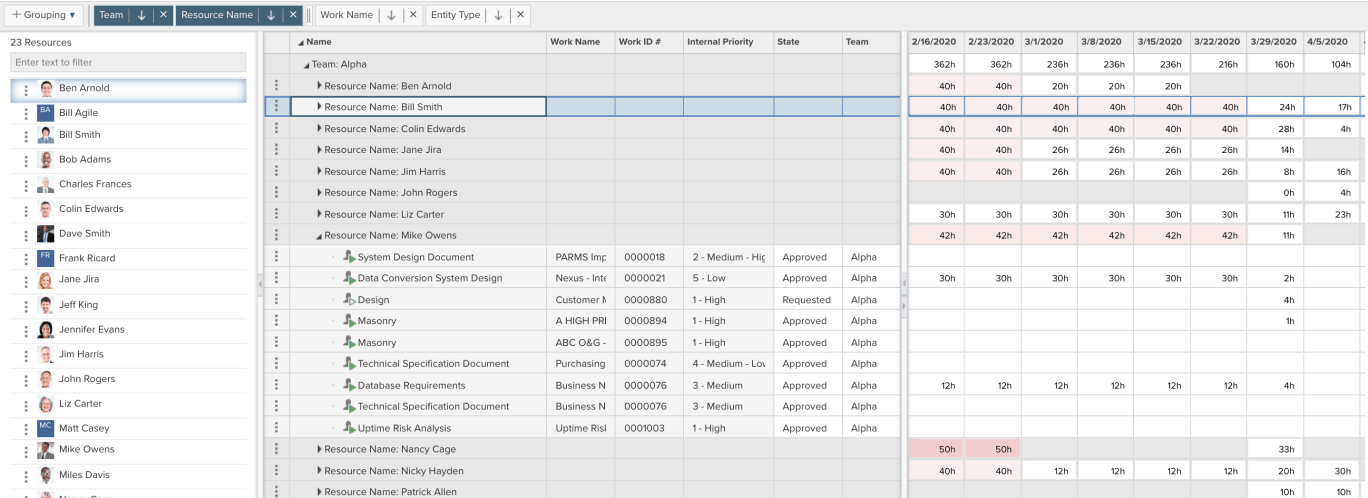1368x498 pixels.
Task: Open row menu dots for System Design Document
Action: [x=276, y=257]
